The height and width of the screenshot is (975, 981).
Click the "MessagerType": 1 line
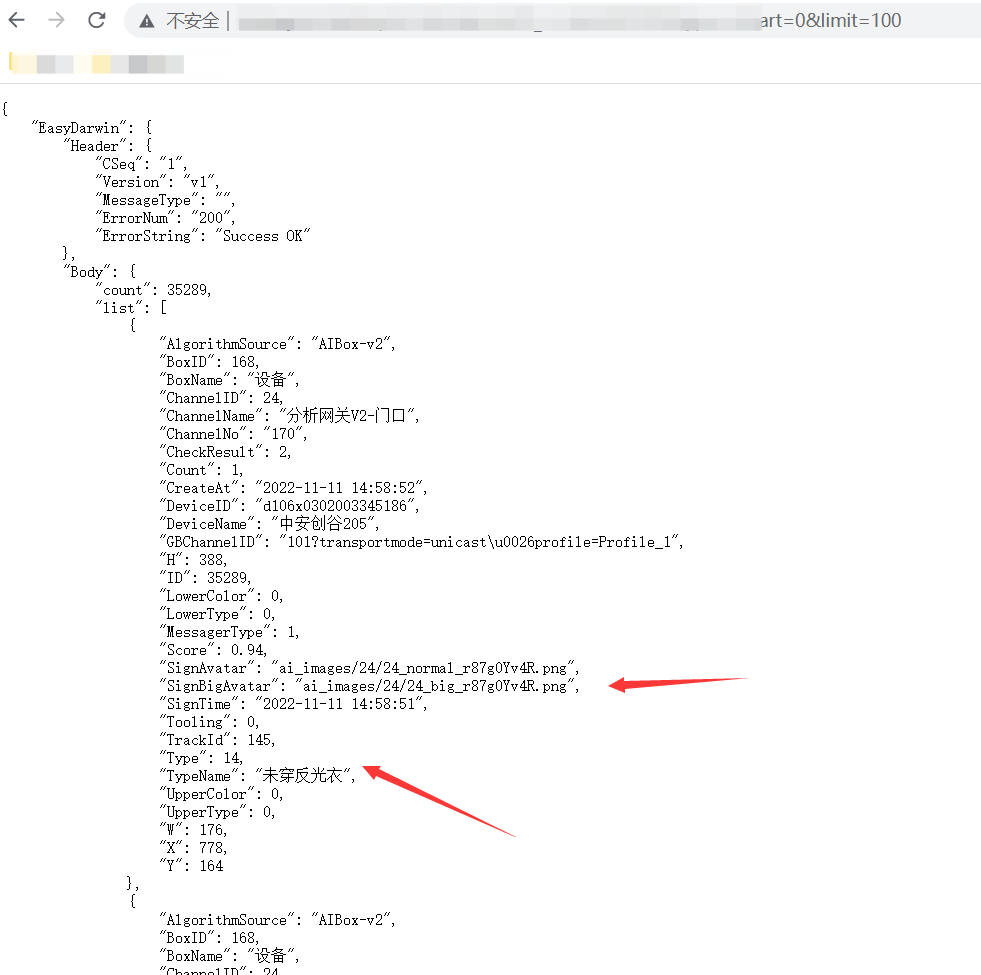coord(229,632)
